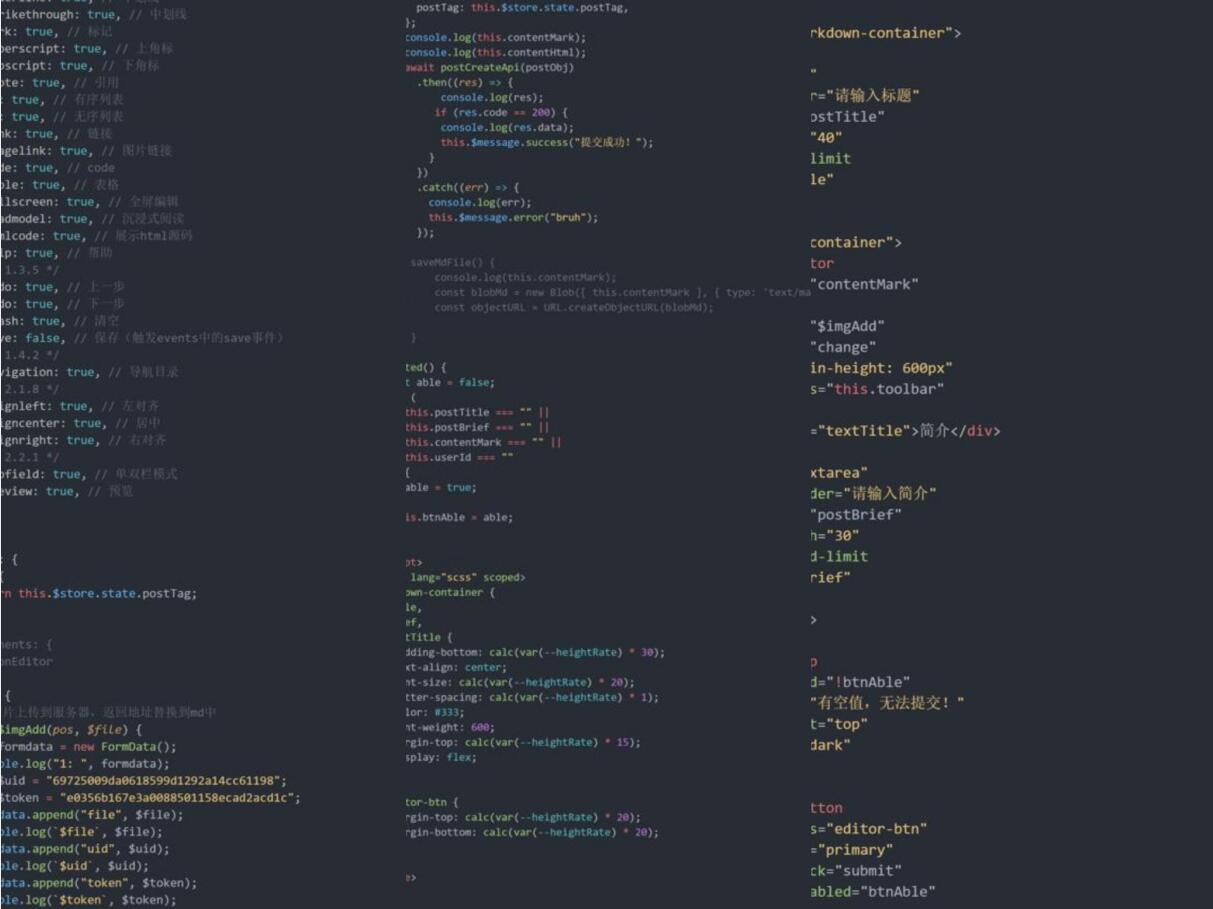
Task: Click the 'calc(var(--heightRate) * 30);' value
Action: point(577,652)
